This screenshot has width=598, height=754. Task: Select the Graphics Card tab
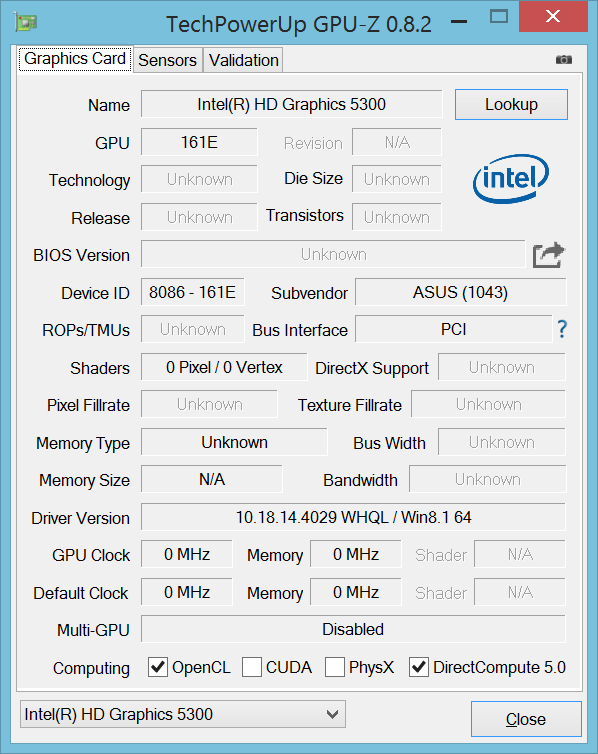click(x=75, y=59)
